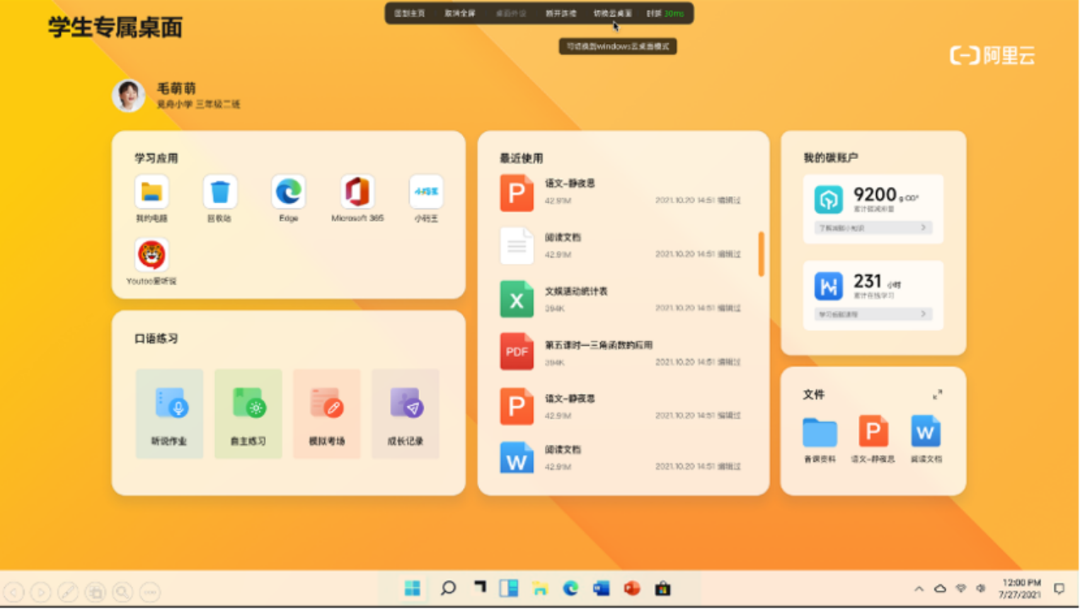Open Microsoft Store on taskbar
This screenshot has width=1080, height=609.
(663, 588)
